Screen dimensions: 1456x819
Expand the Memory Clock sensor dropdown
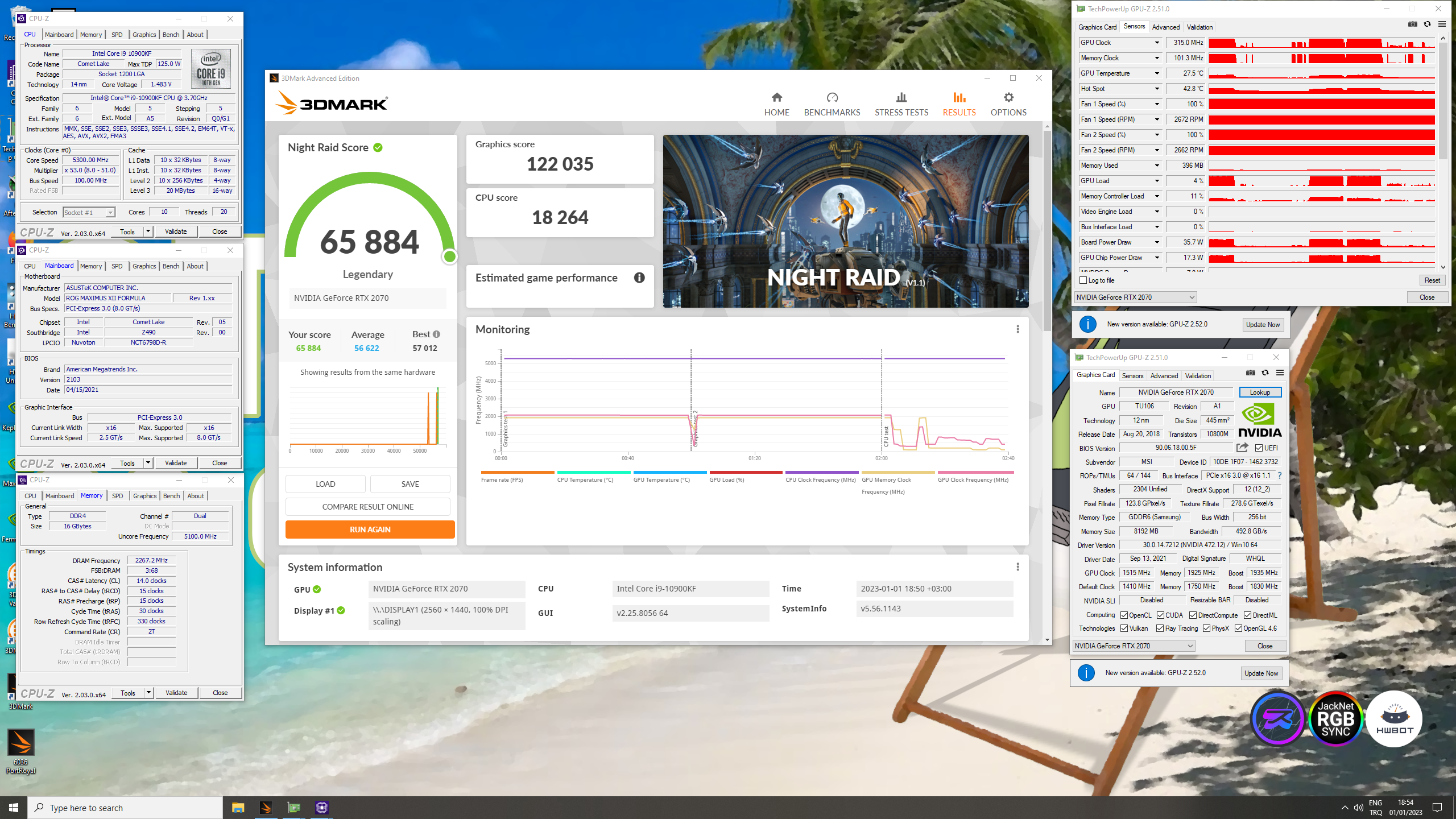(x=1156, y=58)
